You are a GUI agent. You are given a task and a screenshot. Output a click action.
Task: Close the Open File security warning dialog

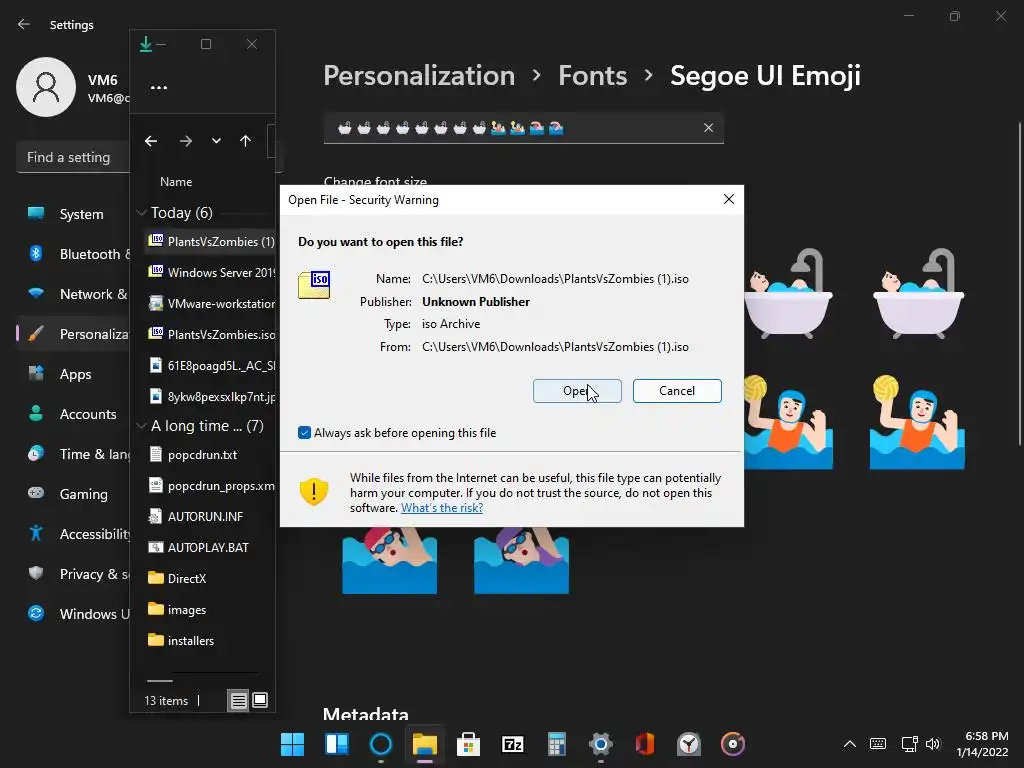click(x=729, y=199)
